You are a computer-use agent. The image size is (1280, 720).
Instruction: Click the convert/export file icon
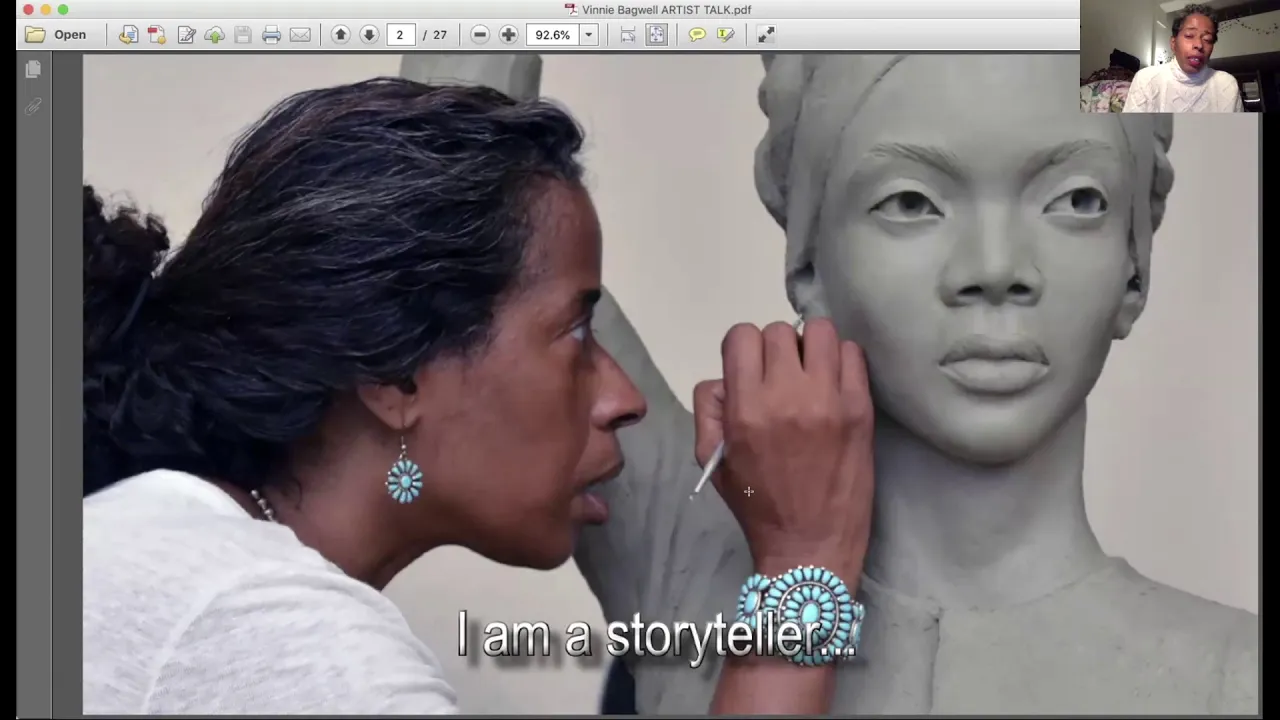128,35
